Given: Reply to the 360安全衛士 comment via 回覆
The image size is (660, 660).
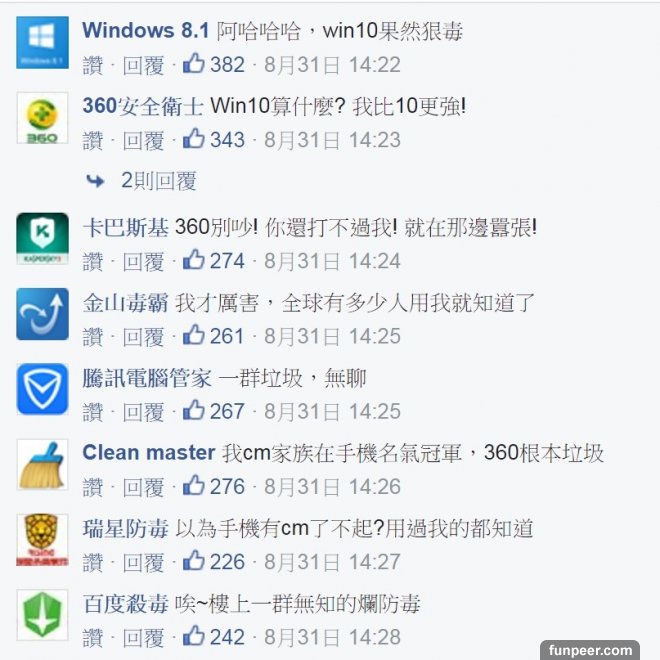Looking at the screenshot, I should 143,141.
